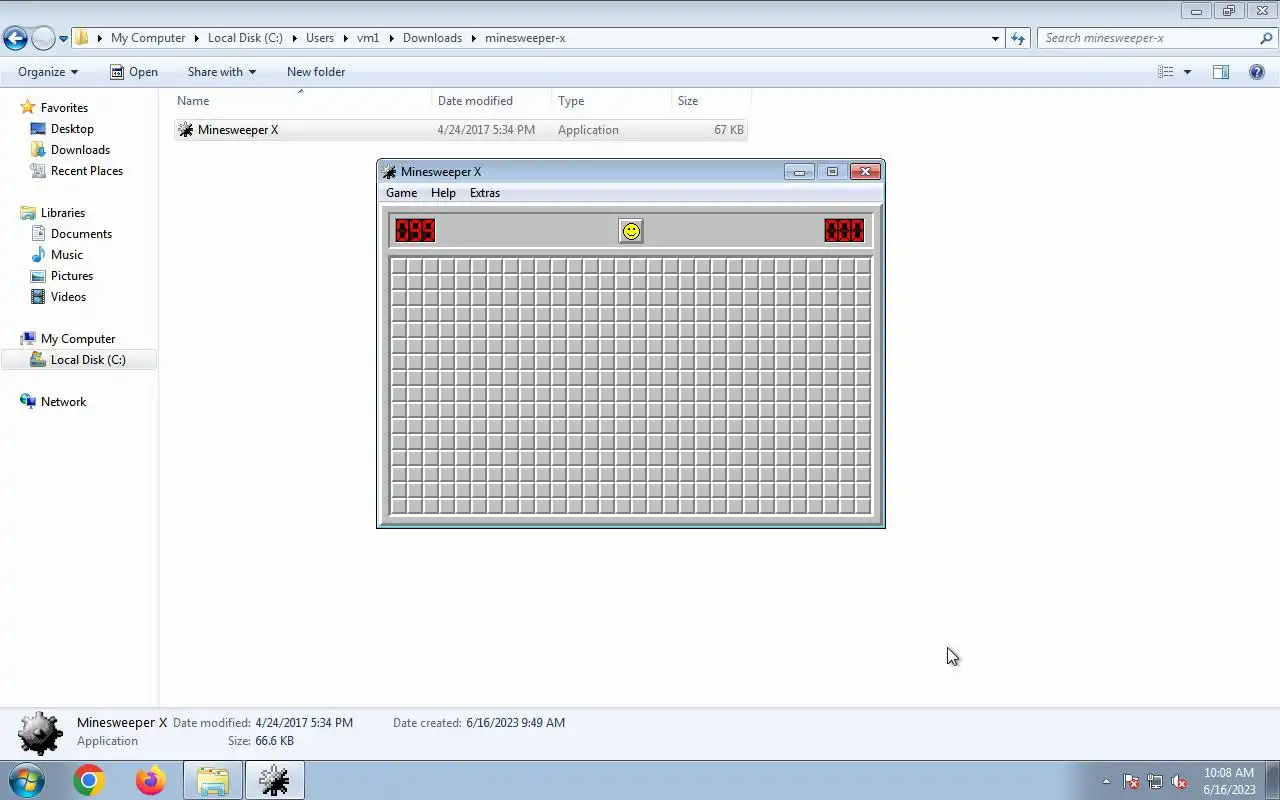Image resolution: width=1280 pixels, height=800 pixels.
Task: Select My Computer in the navigation pane
Action: point(78,339)
